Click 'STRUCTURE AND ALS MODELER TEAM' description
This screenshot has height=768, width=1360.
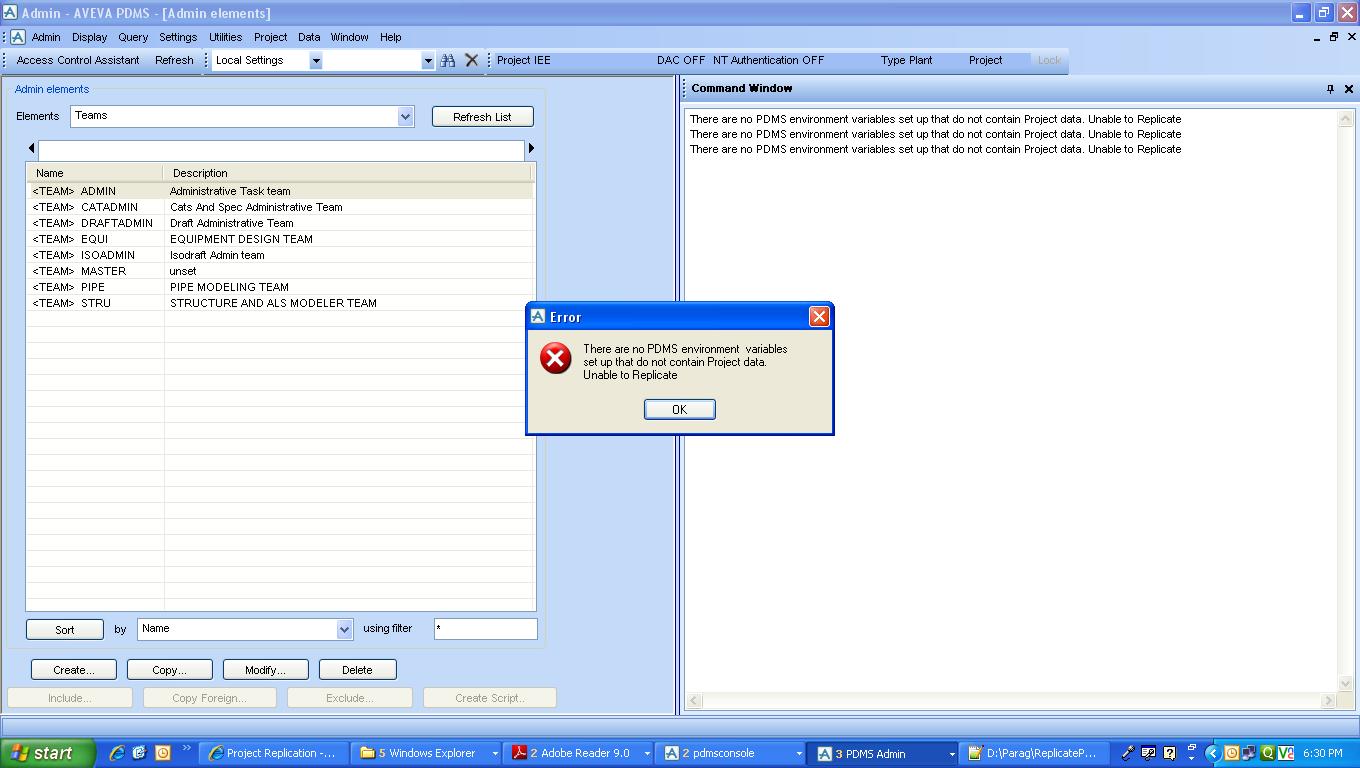pyautogui.click(x=273, y=303)
